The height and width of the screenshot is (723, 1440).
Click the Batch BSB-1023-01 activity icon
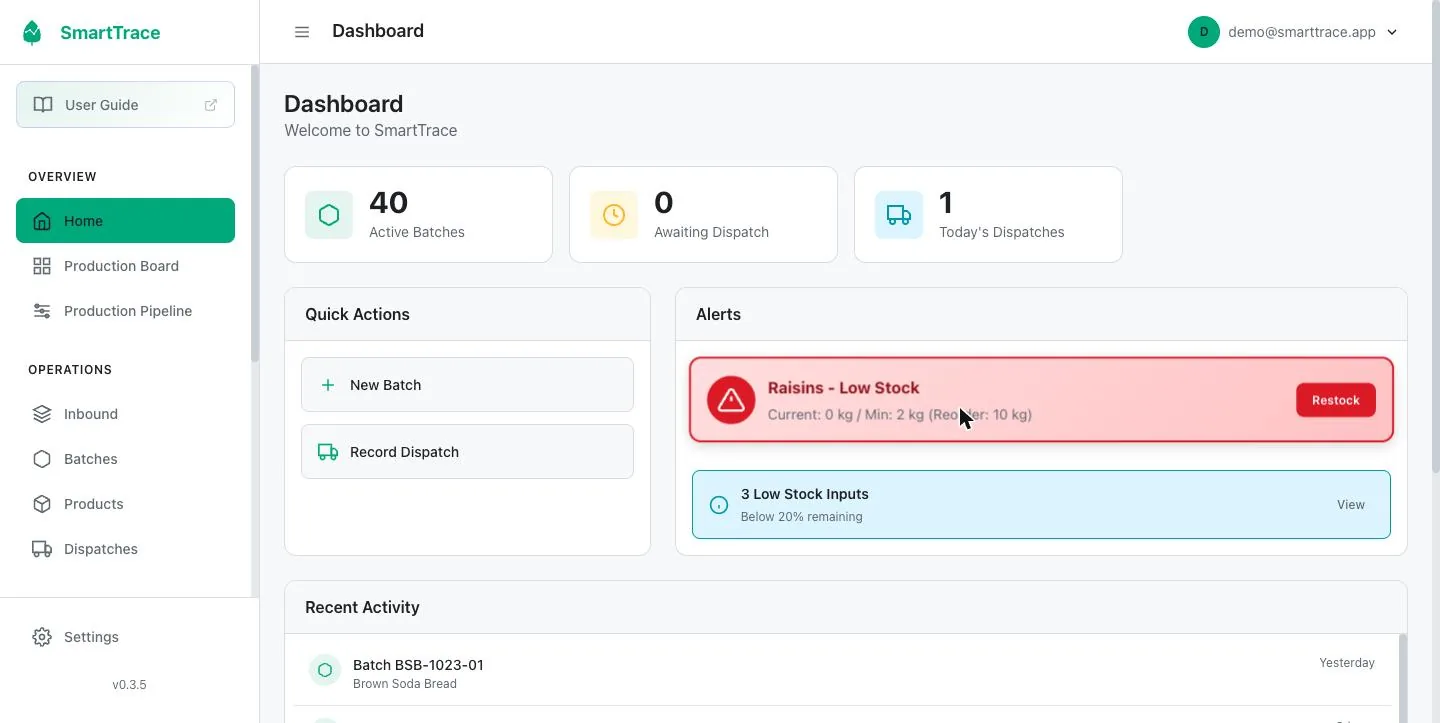tap(325, 670)
